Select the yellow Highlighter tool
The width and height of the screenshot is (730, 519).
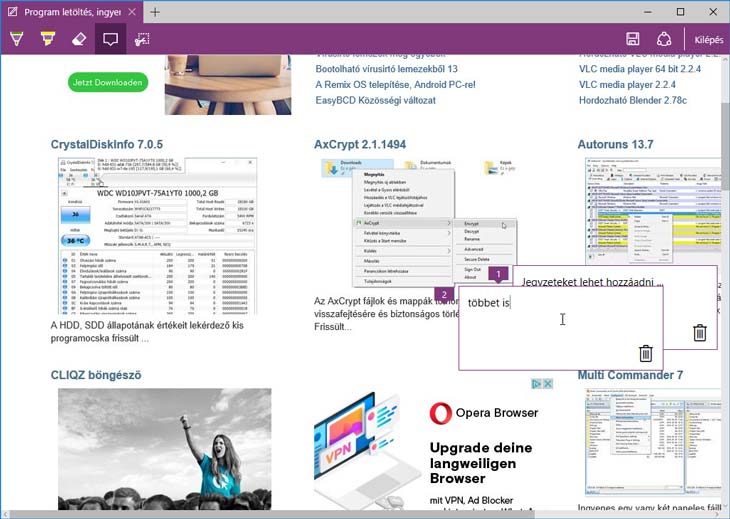click(x=48, y=39)
